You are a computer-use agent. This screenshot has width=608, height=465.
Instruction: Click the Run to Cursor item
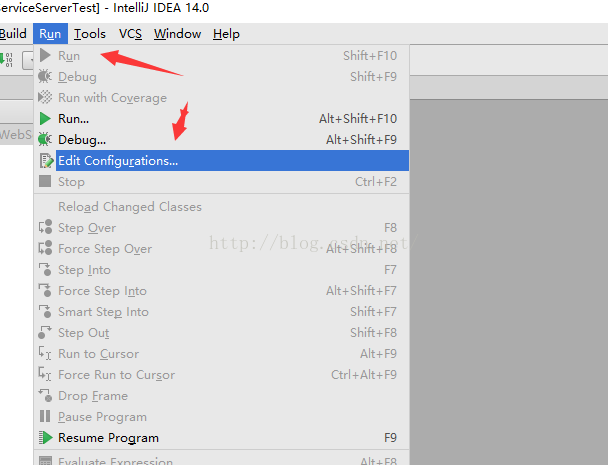[222, 354]
